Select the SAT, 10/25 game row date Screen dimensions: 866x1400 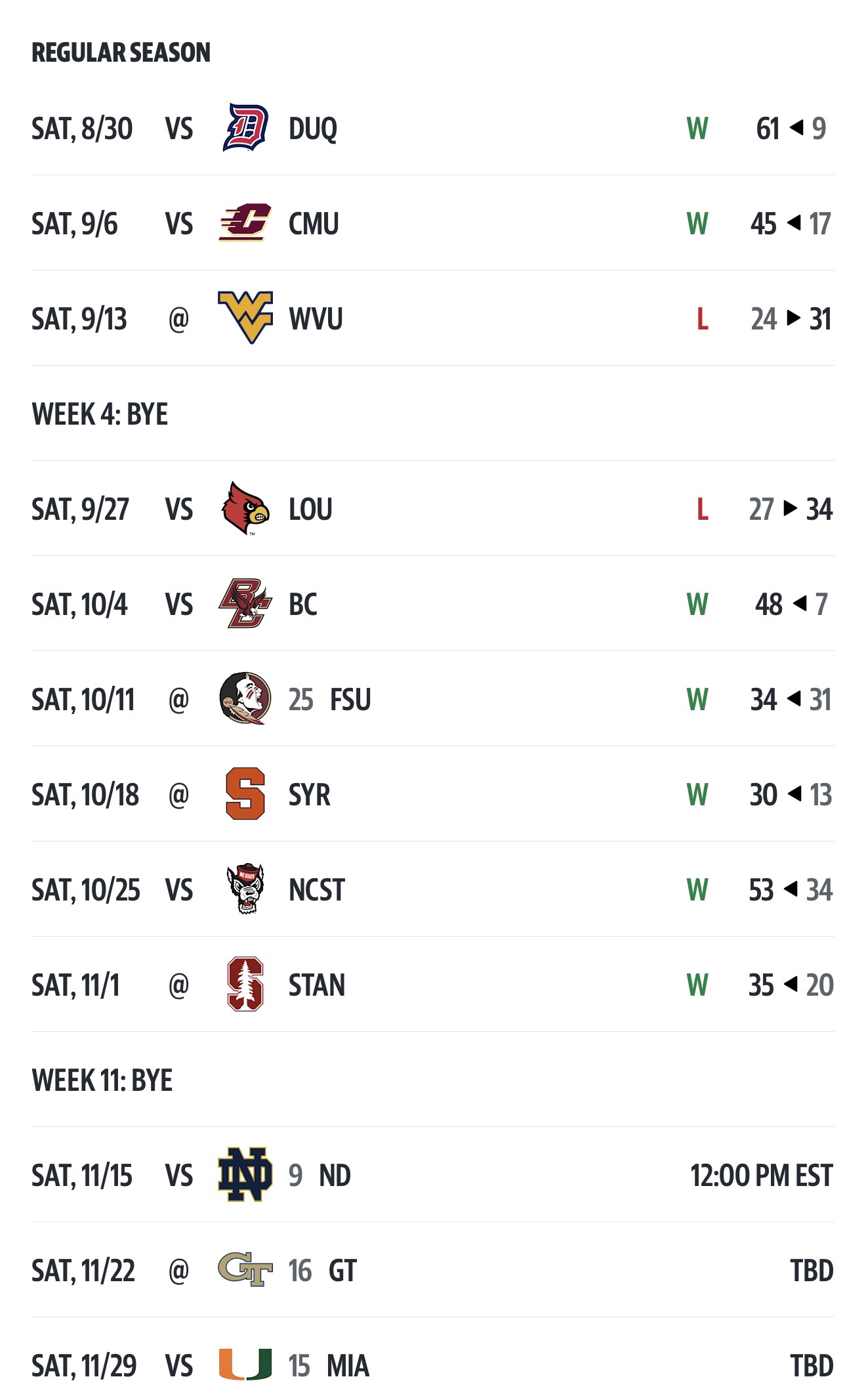pyautogui.click(x=86, y=890)
